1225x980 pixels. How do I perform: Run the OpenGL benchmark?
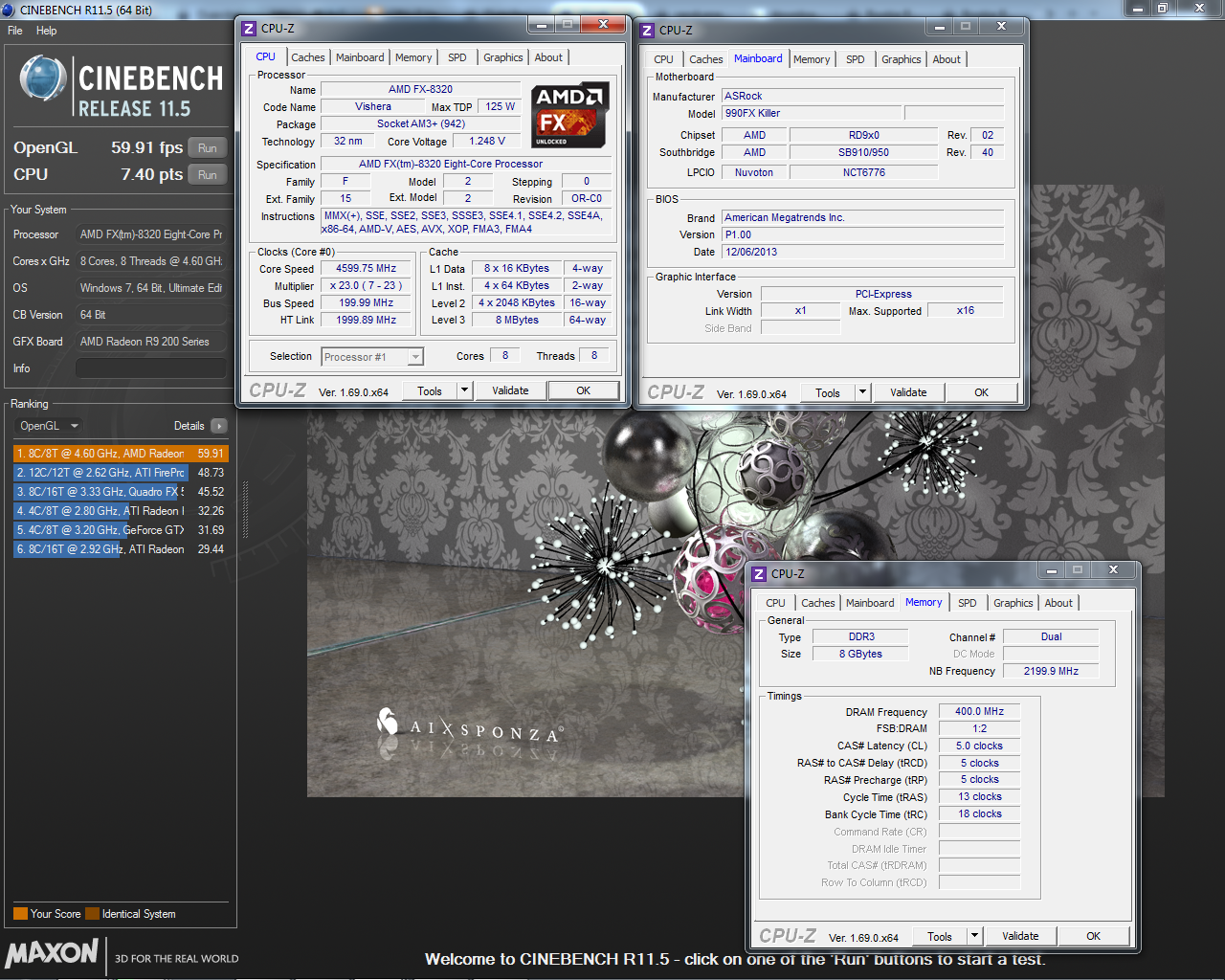pos(208,148)
